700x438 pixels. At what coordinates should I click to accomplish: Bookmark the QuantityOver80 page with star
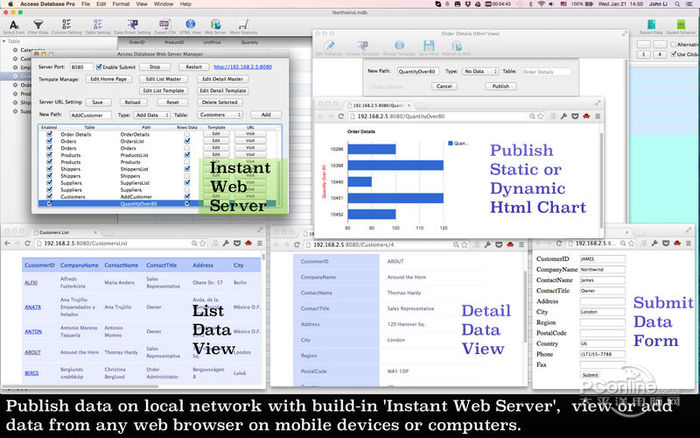click(x=541, y=116)
